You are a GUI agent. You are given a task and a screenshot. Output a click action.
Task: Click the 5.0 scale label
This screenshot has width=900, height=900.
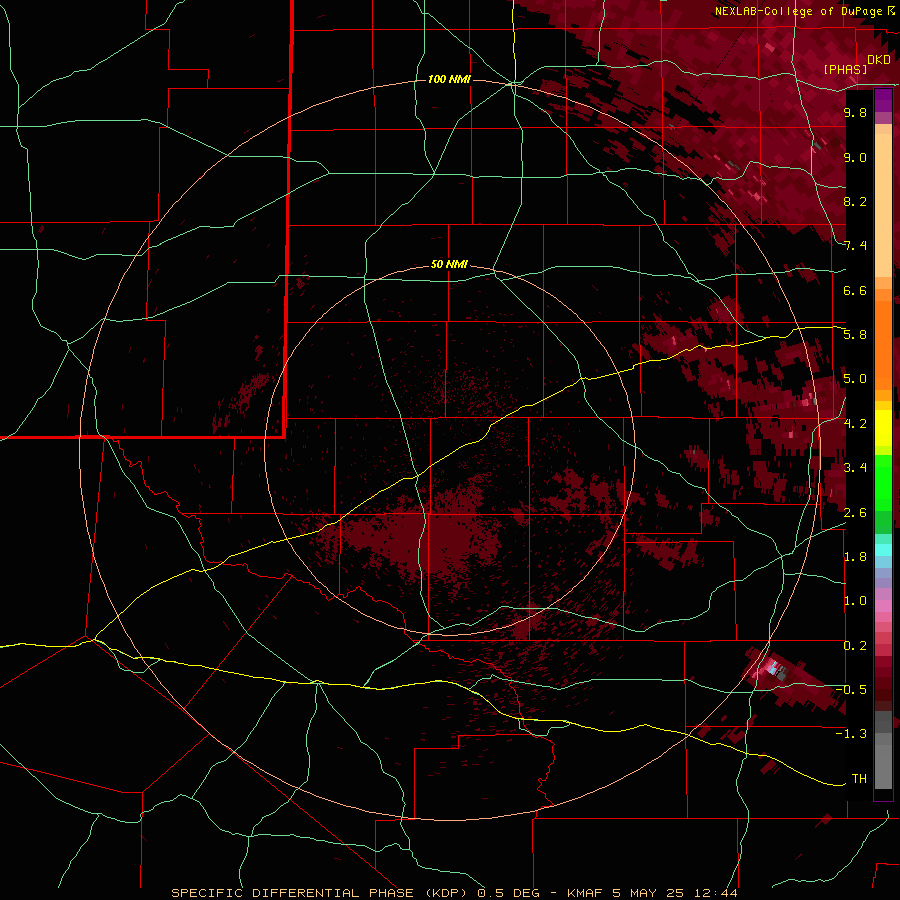coord(855,379)
